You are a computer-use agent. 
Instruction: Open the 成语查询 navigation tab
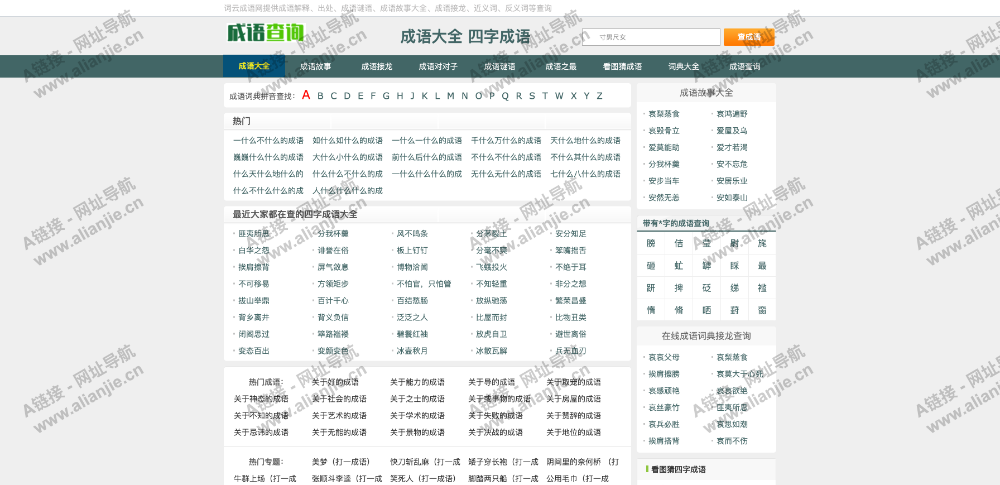coord(744,66)
